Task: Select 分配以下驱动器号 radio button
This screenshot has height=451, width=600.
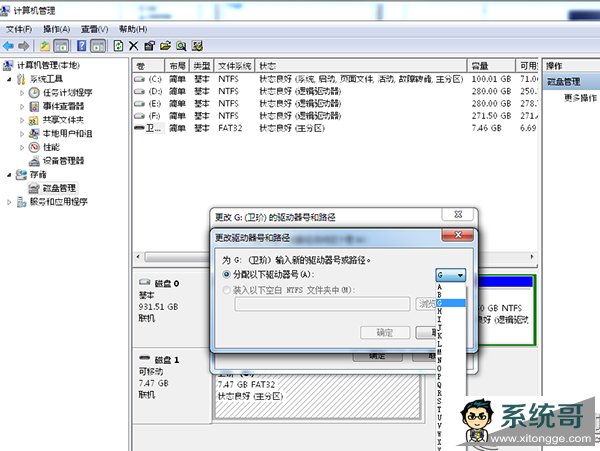Action: point(227,274)
